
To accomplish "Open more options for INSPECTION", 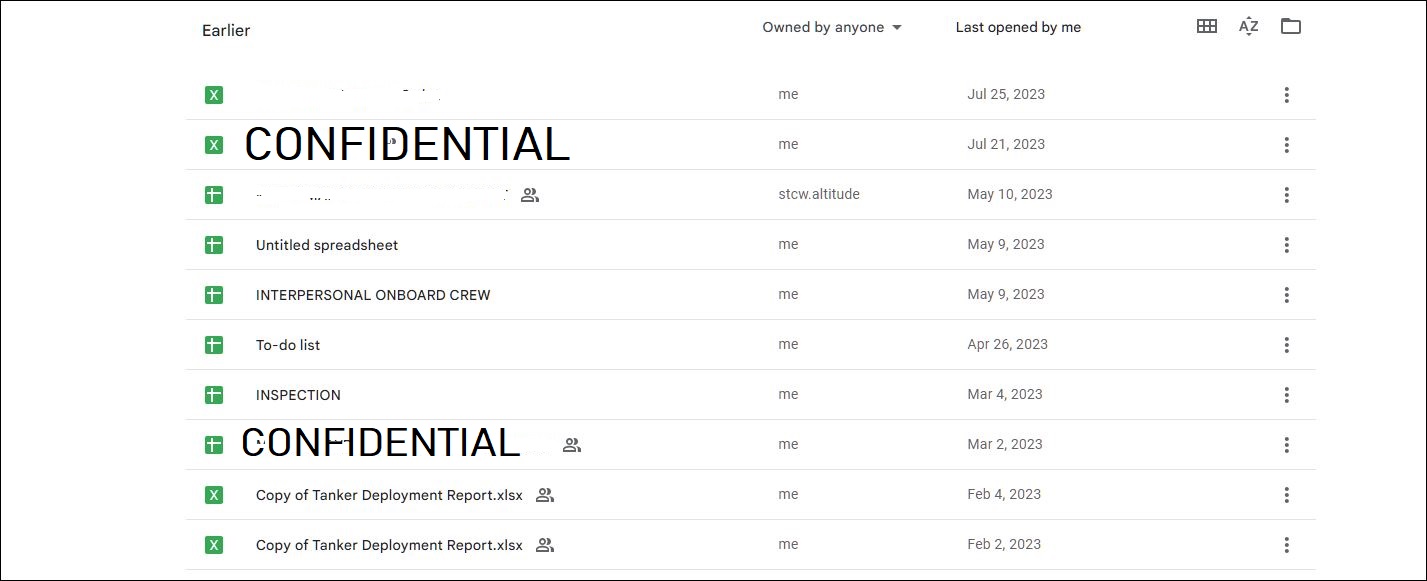I will (x=1286, y=395).
